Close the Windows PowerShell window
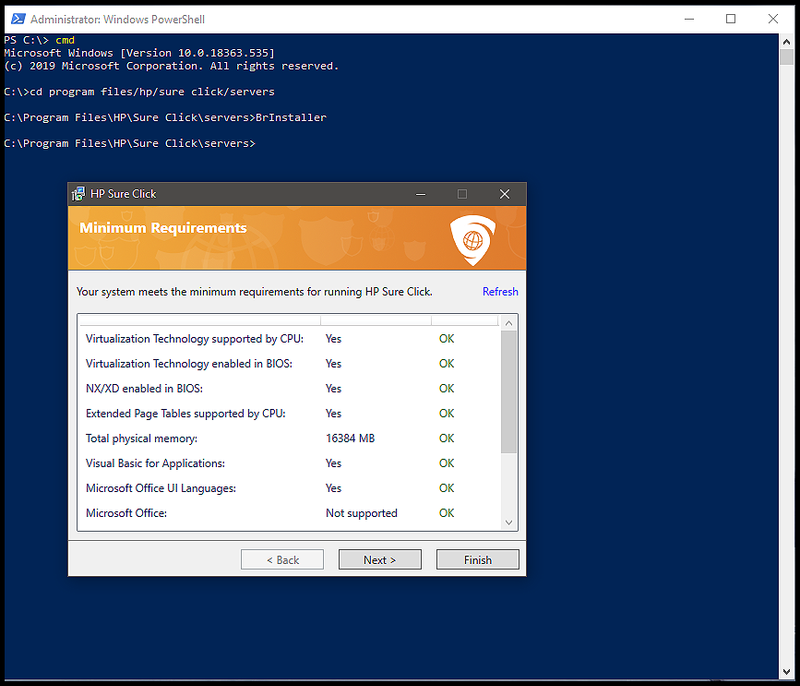The width and height of the screenshot is (800, 686). click(774, 19)
